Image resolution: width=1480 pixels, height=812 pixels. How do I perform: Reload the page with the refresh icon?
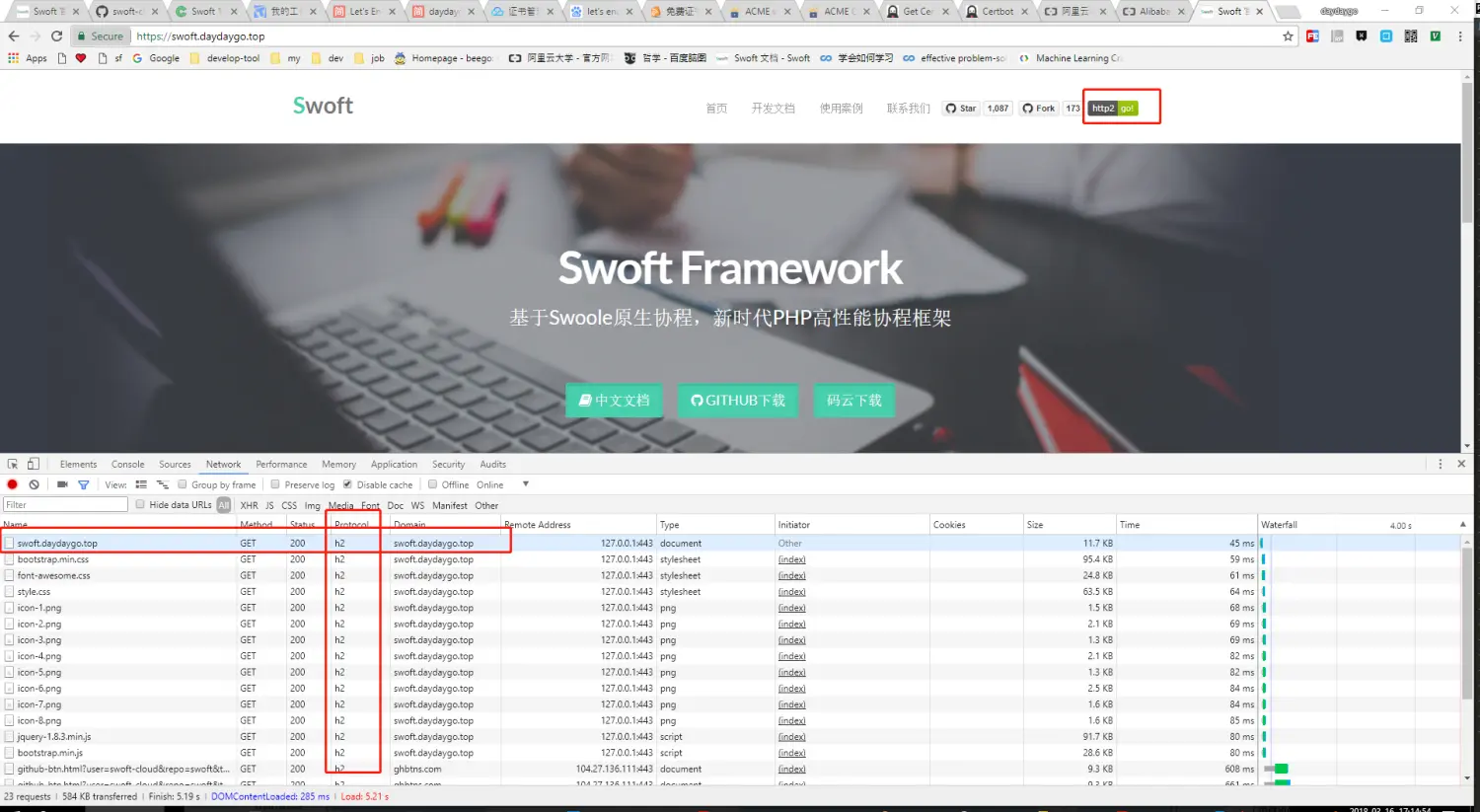pos(57,37)
